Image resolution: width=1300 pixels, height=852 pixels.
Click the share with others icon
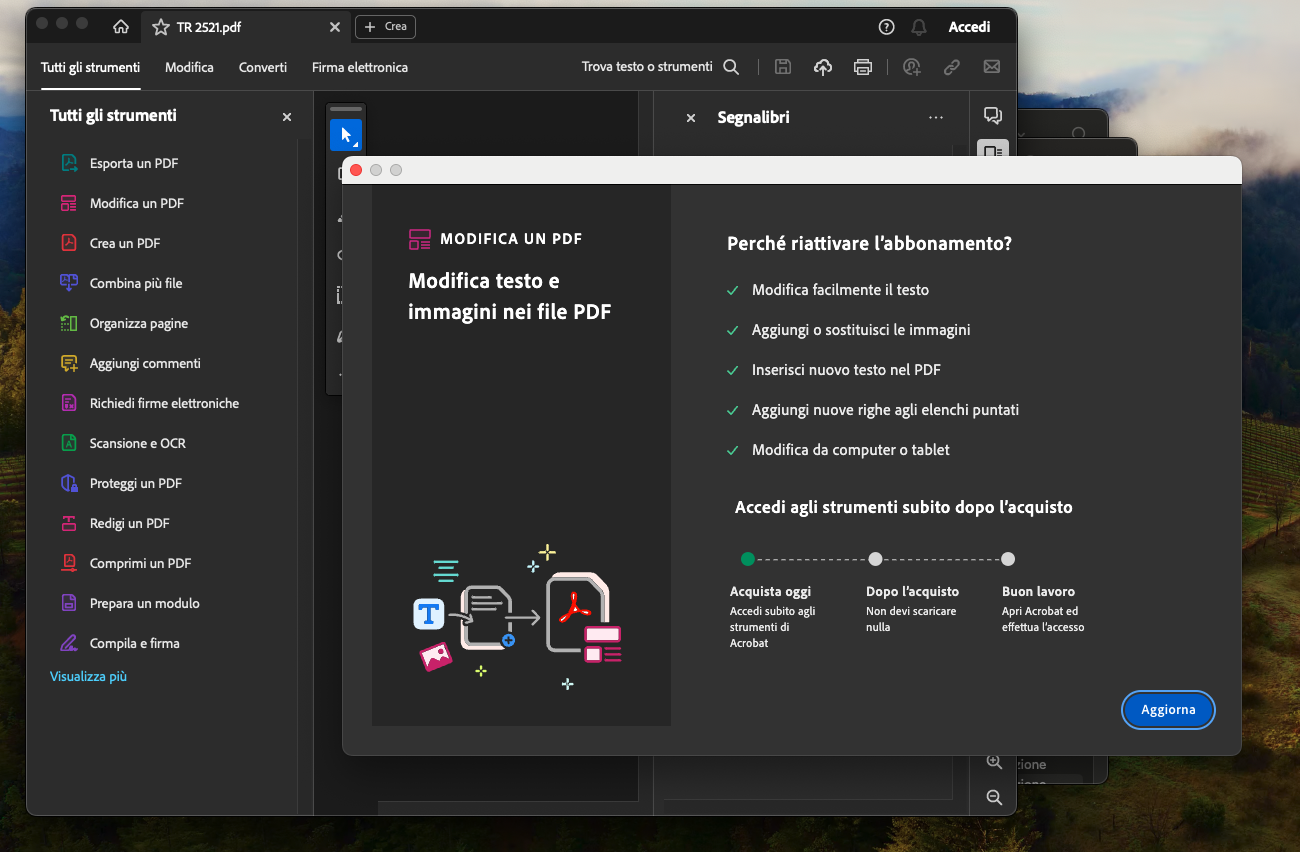tap(911, 67)
